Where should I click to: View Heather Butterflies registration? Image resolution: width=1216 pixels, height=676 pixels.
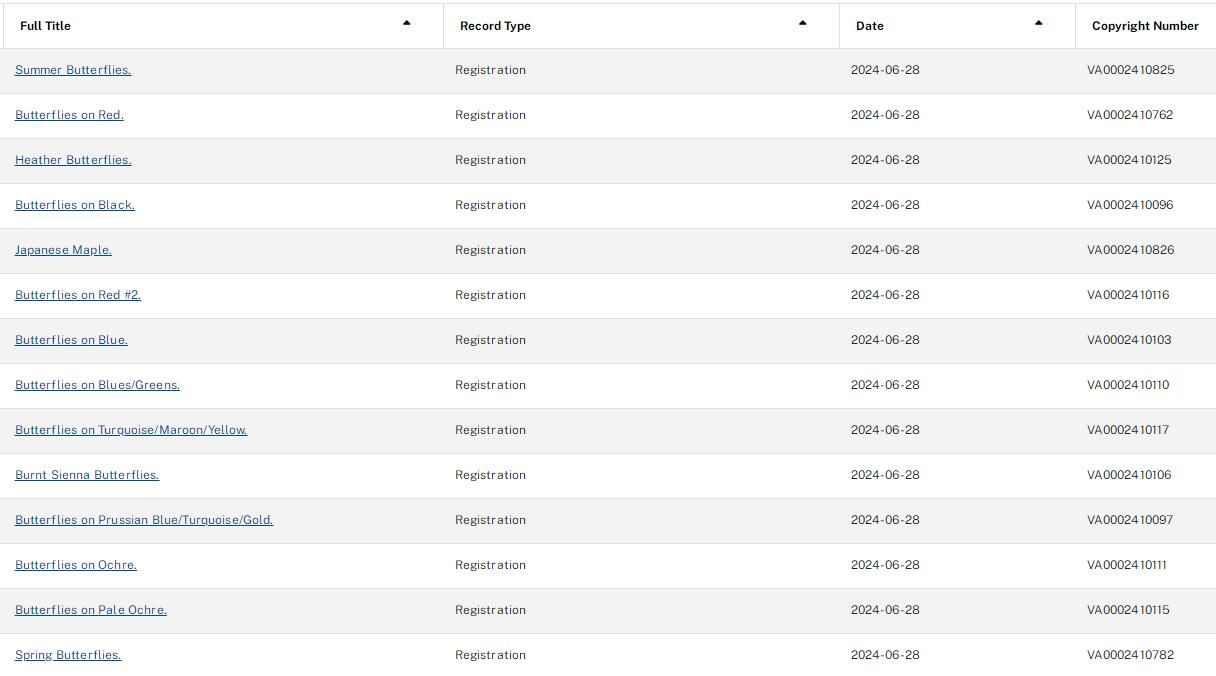(x=73, y=160)
